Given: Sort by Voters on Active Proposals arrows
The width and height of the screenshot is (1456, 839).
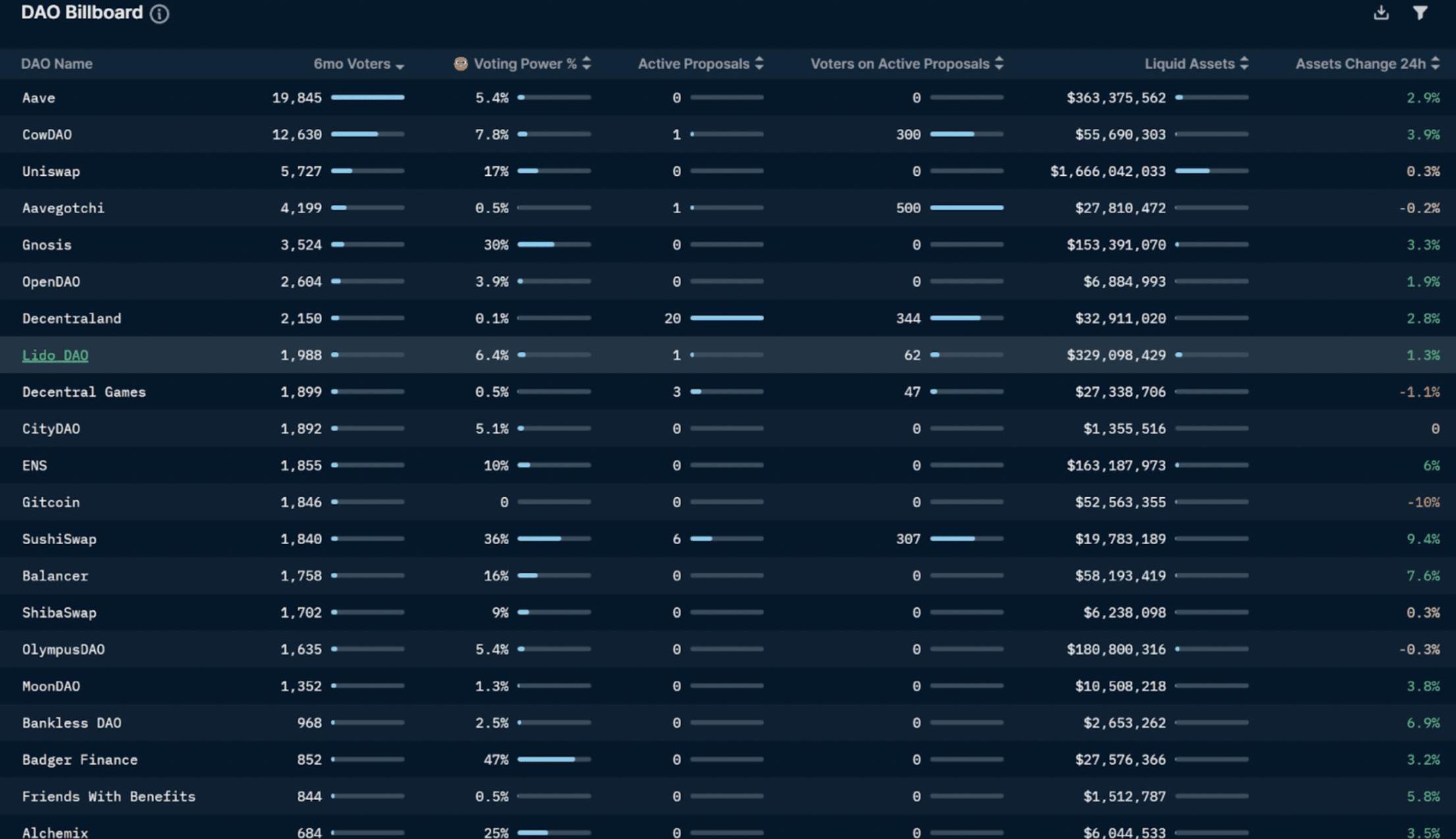Looking at the screenshot, I should pyautogui.click(x=999, y=63).
